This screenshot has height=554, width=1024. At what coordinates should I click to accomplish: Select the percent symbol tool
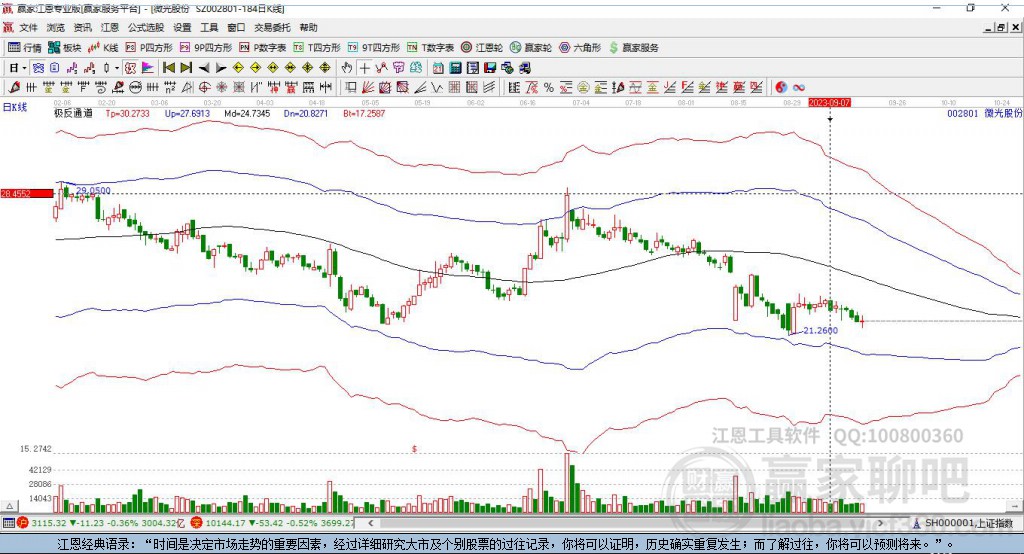point(549,88)
